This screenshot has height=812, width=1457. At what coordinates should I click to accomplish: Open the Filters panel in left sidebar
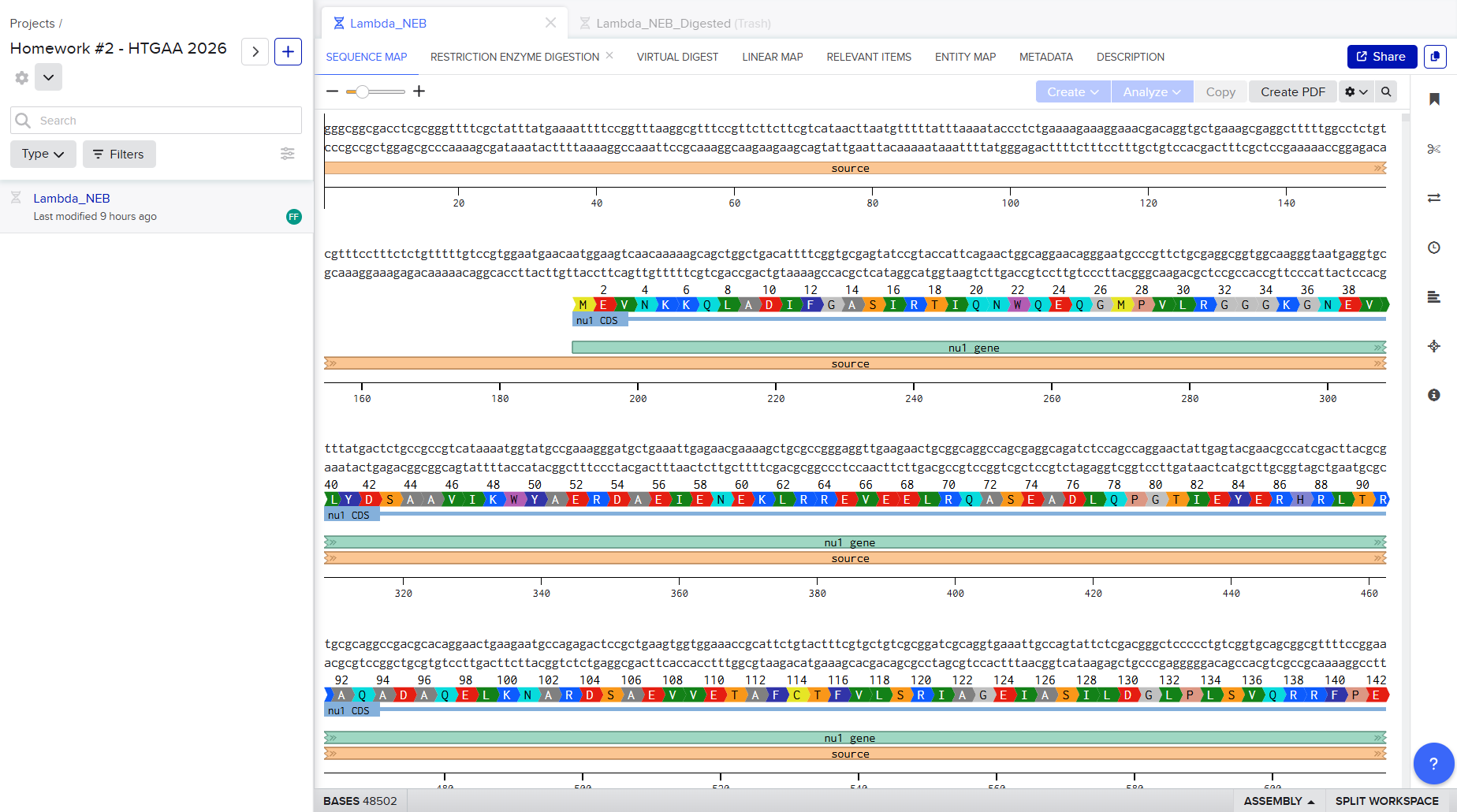point(118,154)
